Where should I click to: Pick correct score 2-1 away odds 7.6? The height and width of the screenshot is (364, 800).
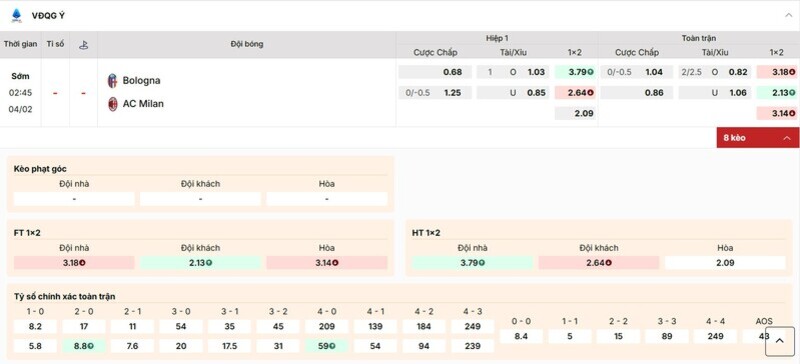(132, 346)
